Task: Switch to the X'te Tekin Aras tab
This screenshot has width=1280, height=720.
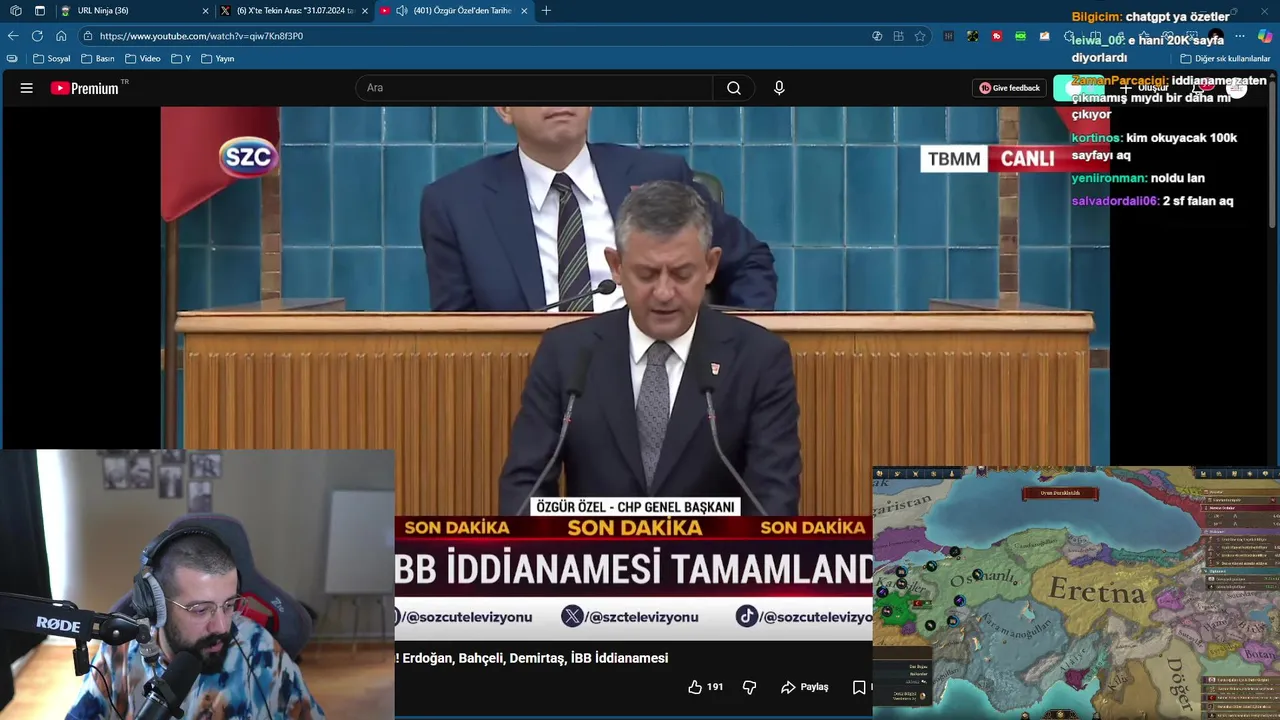Action: click(x=295, y=11)
